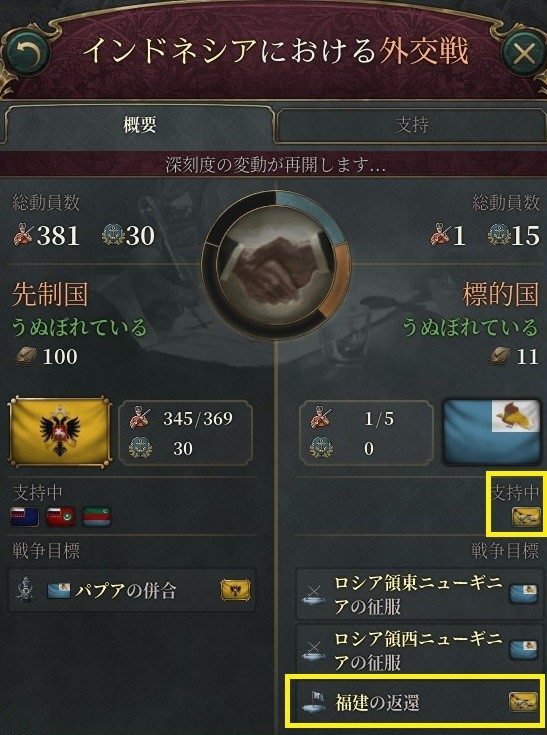Click the navy anchor icon beside 30
The height and width of the screenshot is (735, 547).
point(140,448)
